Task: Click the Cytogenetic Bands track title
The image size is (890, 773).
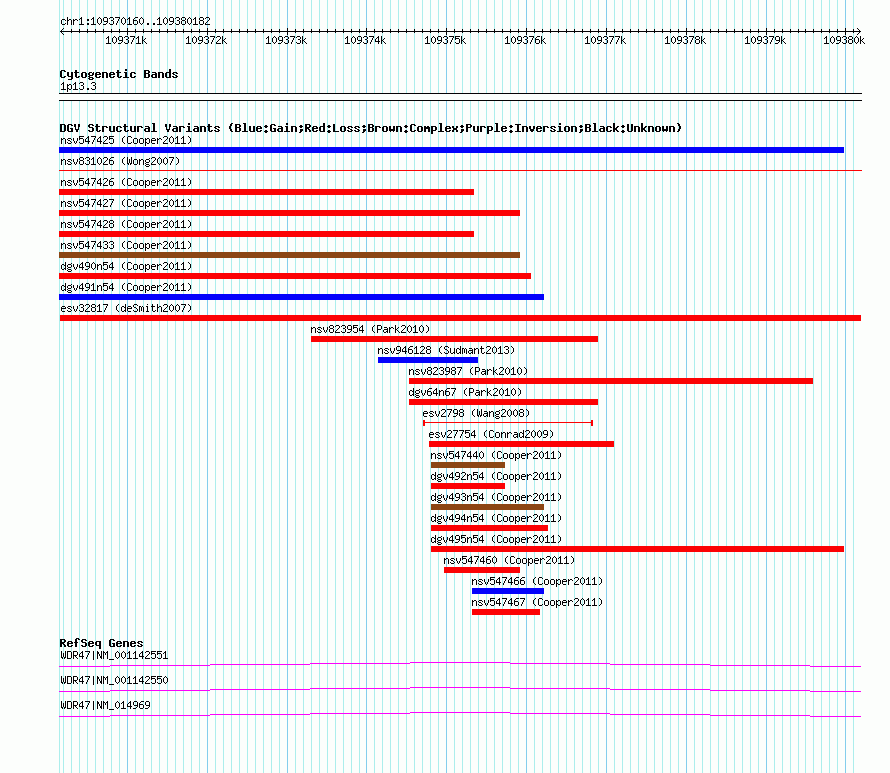Action: 119,74
